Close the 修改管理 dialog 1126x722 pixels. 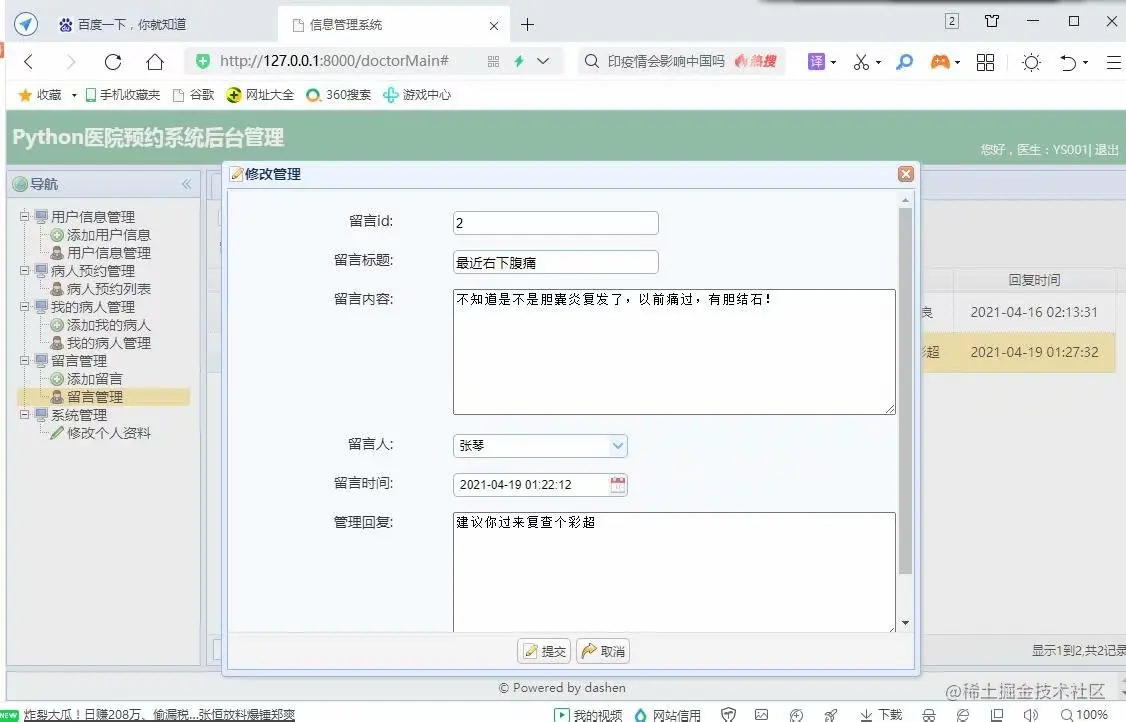point(906,174)
